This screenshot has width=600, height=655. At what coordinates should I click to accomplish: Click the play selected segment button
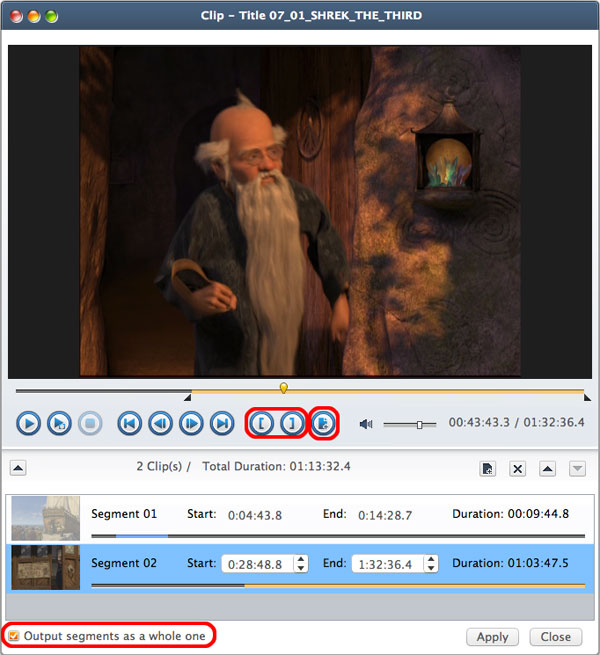(59, 424)
